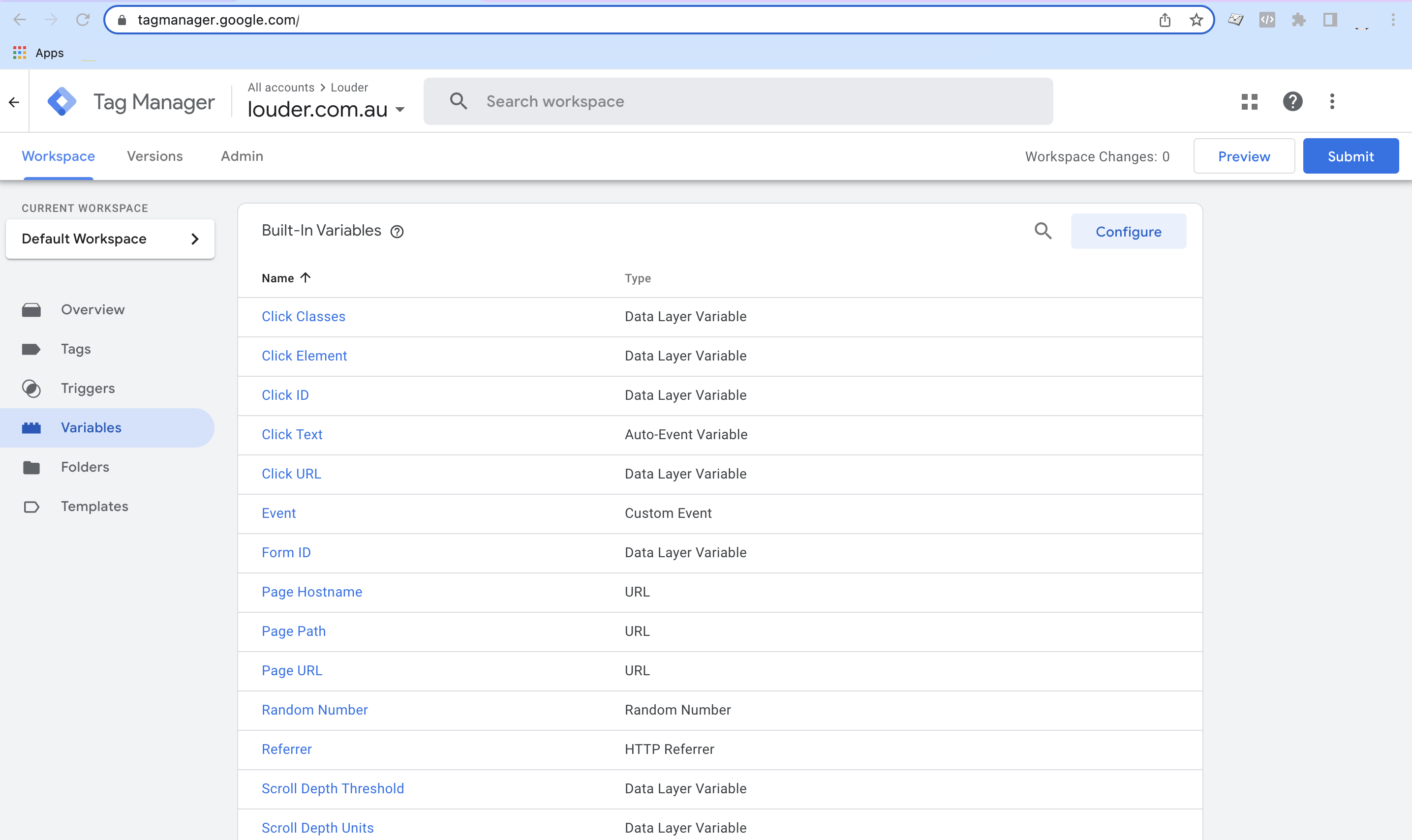Open the Google apps grid icon

(1249, 102)
